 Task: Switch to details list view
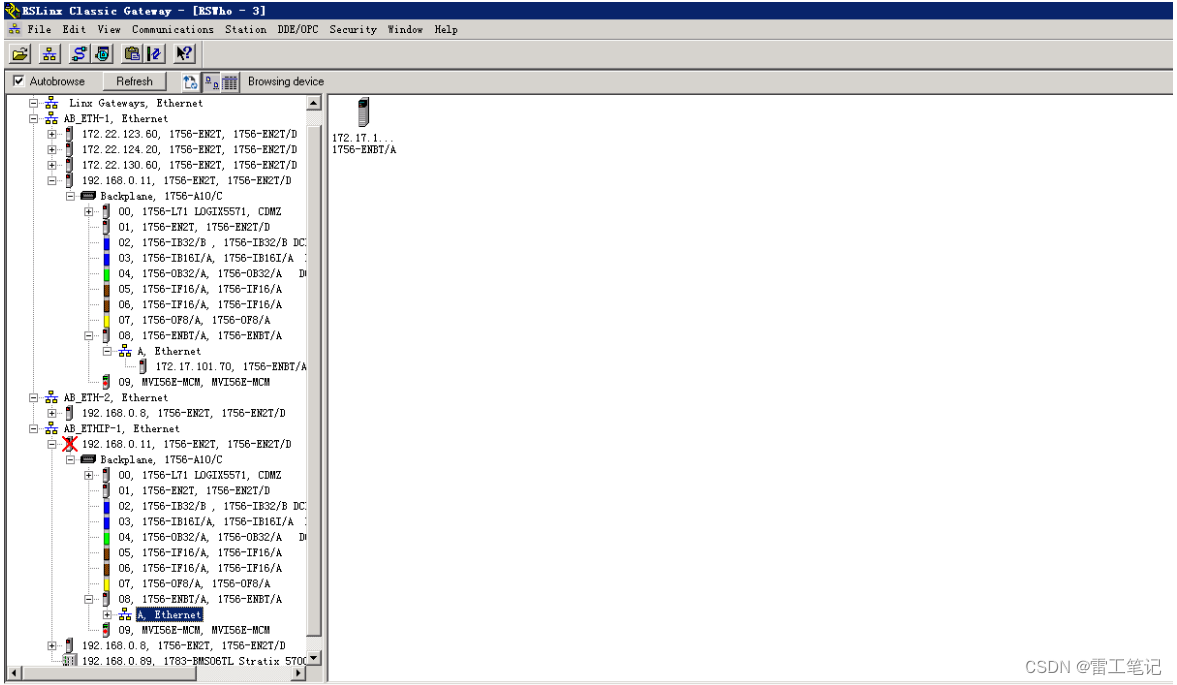pyautogui.click(x=230, y=82)
